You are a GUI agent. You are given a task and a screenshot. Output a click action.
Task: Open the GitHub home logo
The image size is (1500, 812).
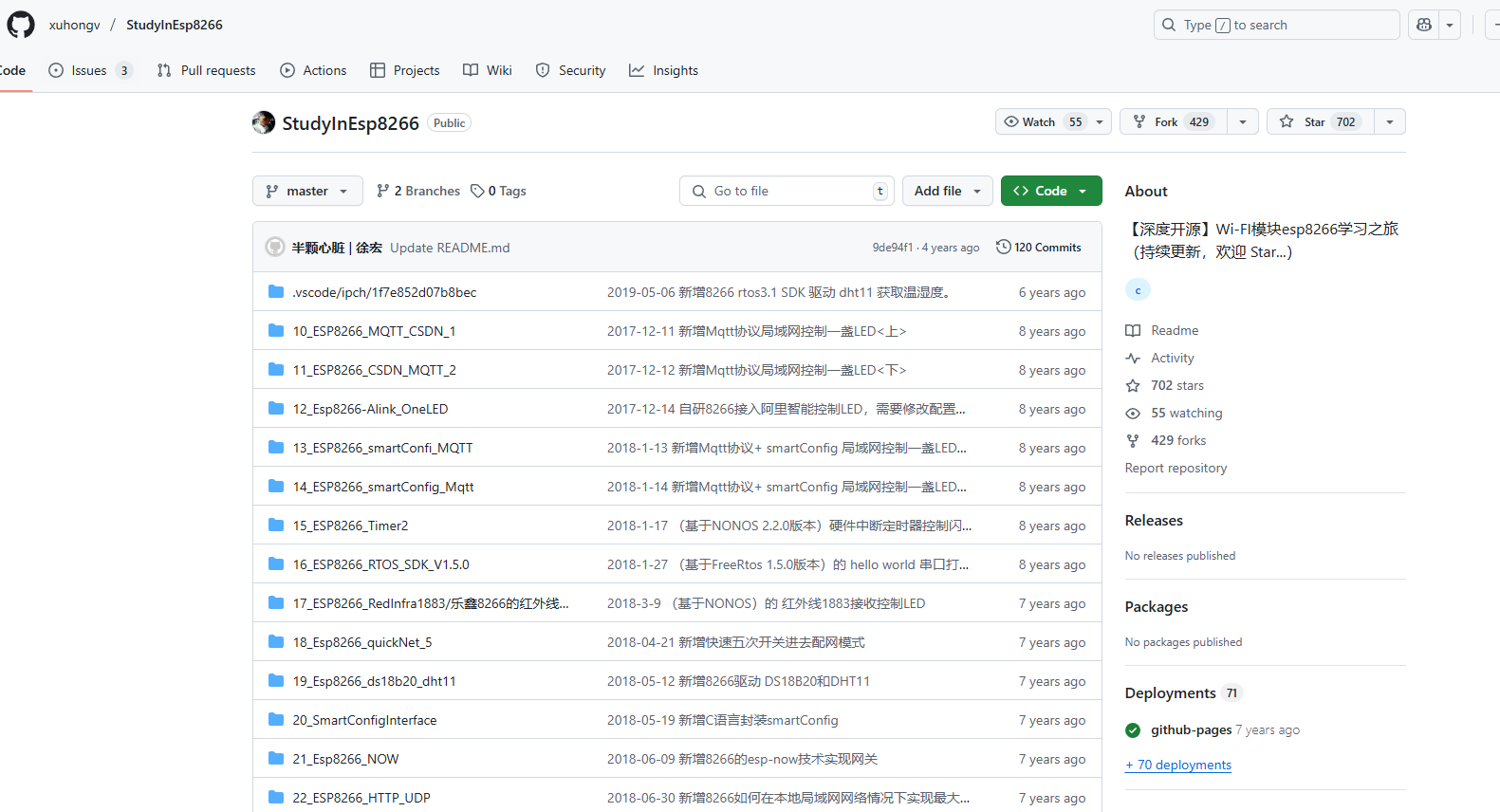(x=21, y=25)
